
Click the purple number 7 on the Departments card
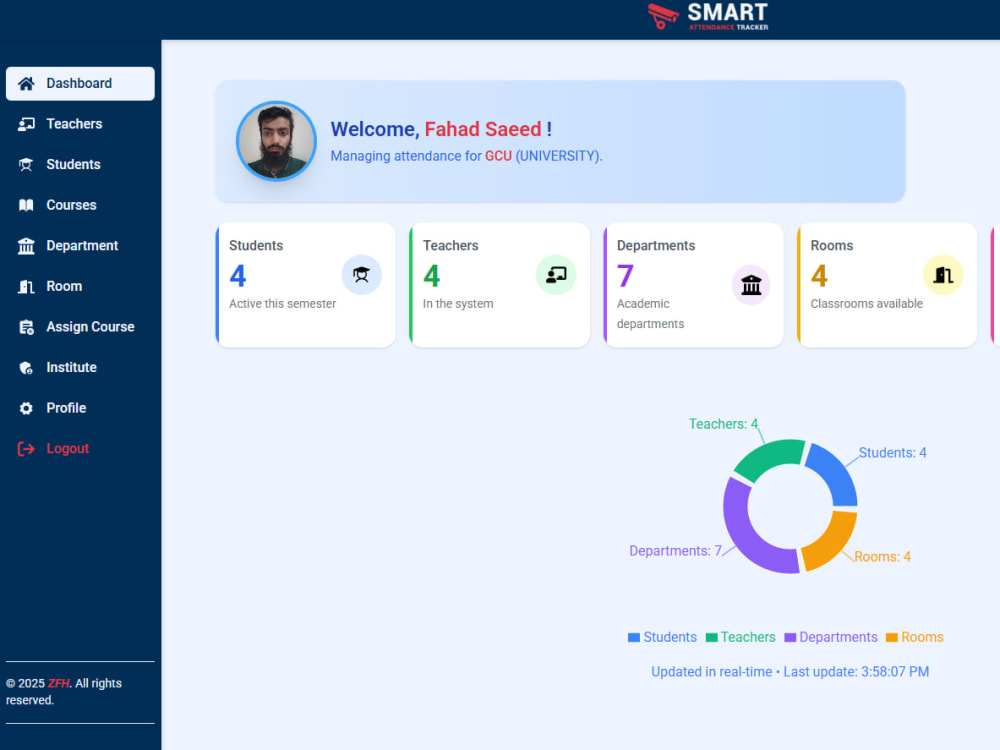tap(625, 276)
